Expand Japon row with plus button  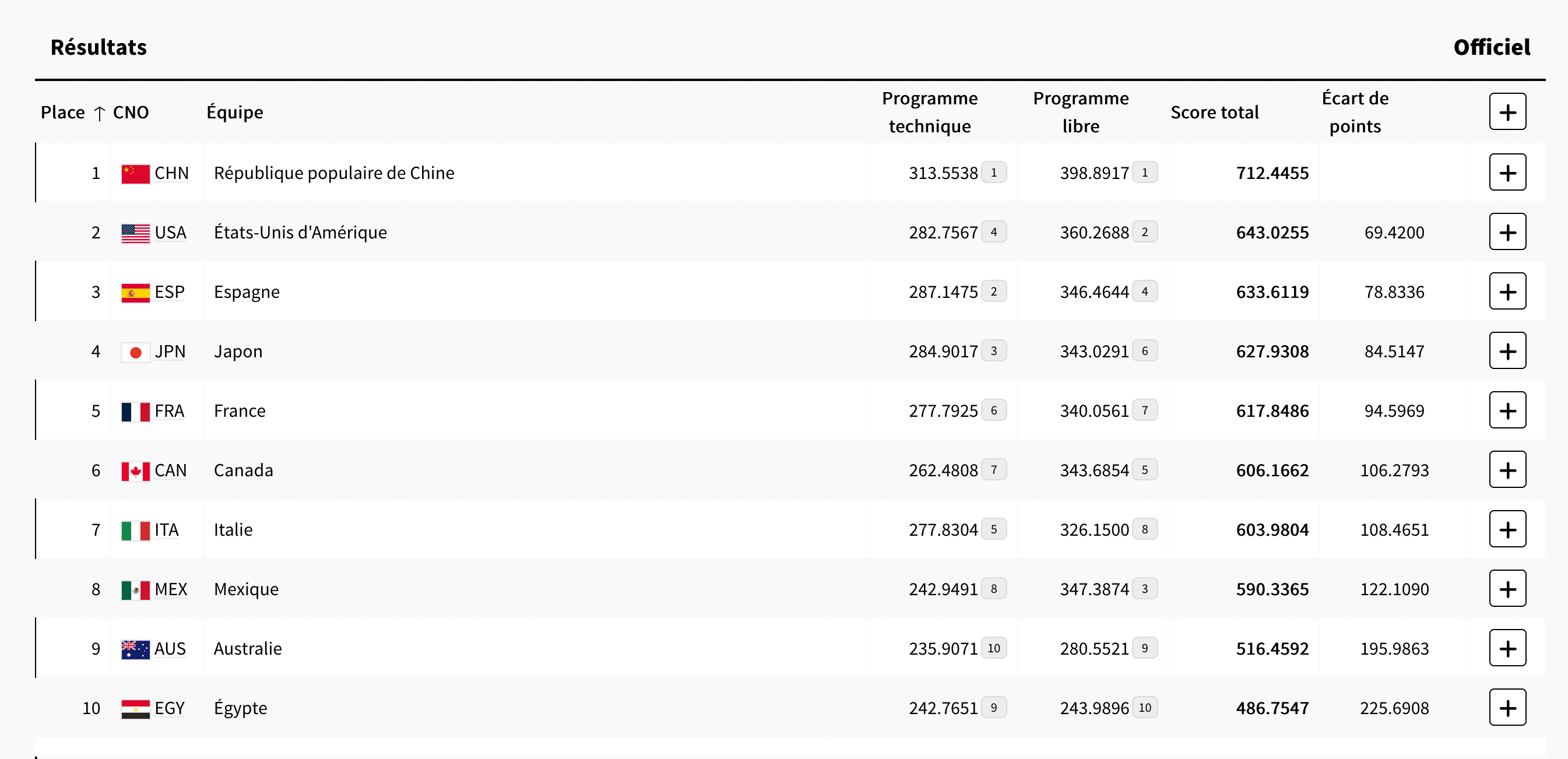pyautogui.click(x=1507, y=350)
